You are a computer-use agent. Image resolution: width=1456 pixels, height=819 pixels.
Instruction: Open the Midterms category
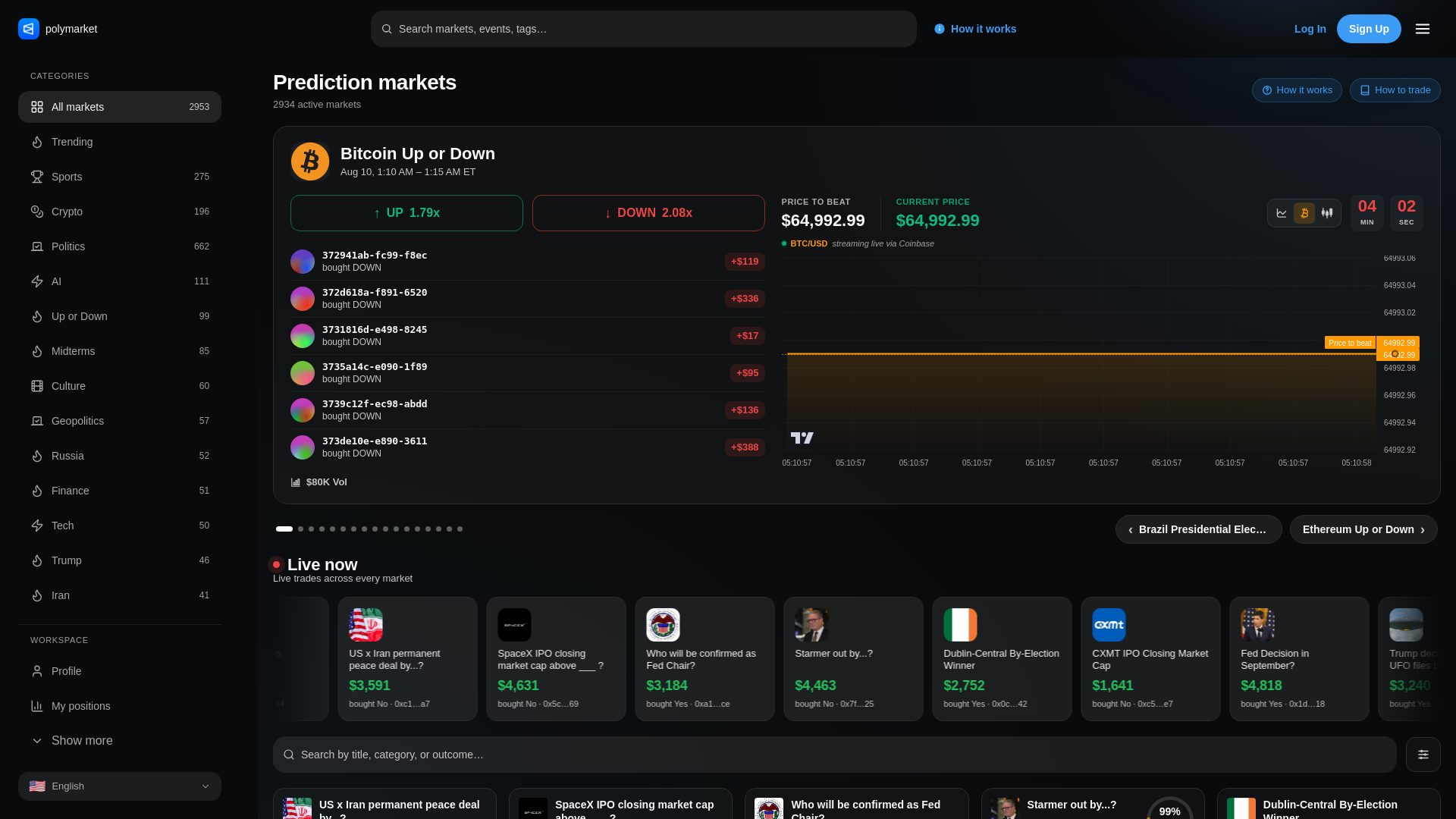click(120, 351)
